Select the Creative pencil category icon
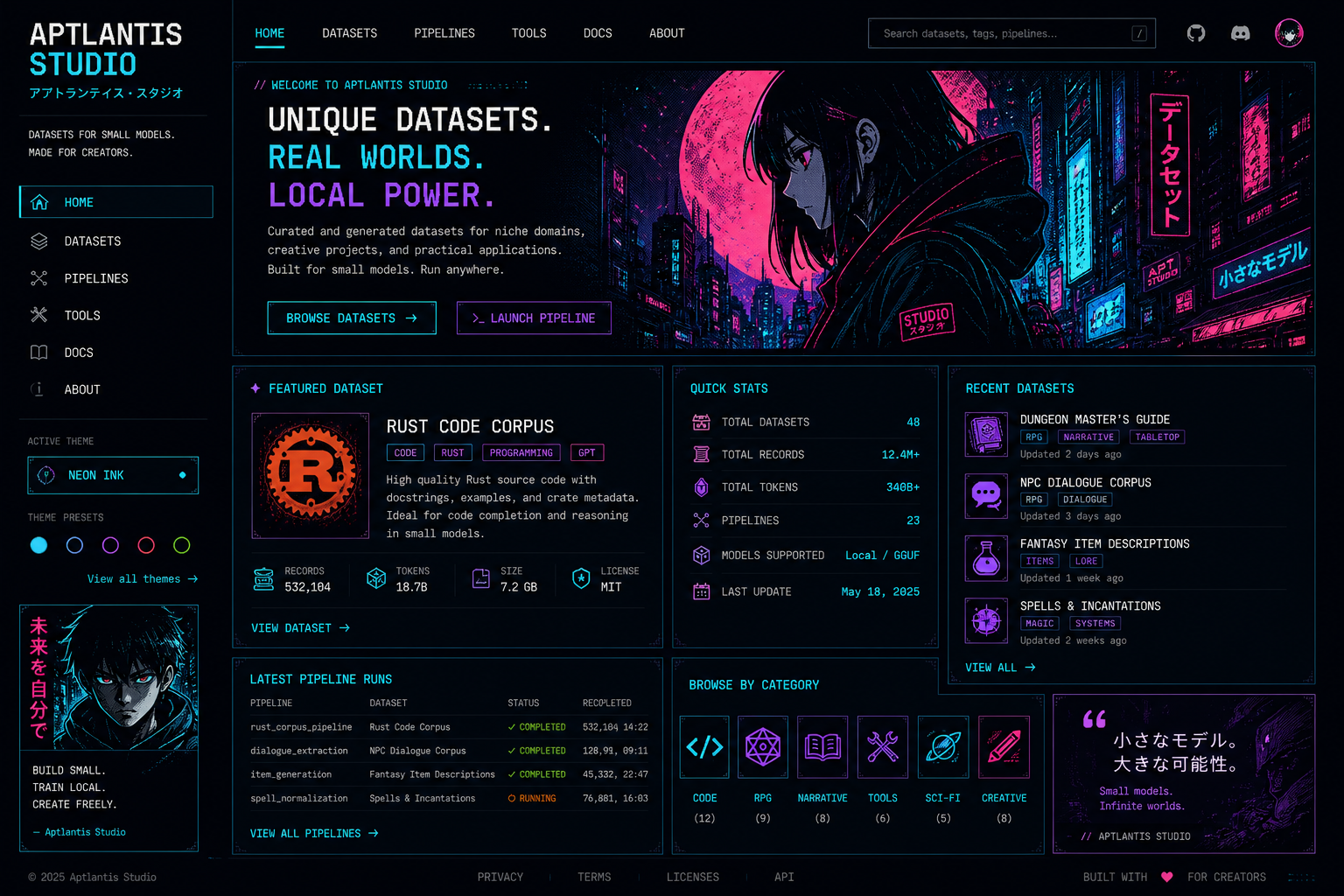1344x896 pixels. (x=1004, y=746)
